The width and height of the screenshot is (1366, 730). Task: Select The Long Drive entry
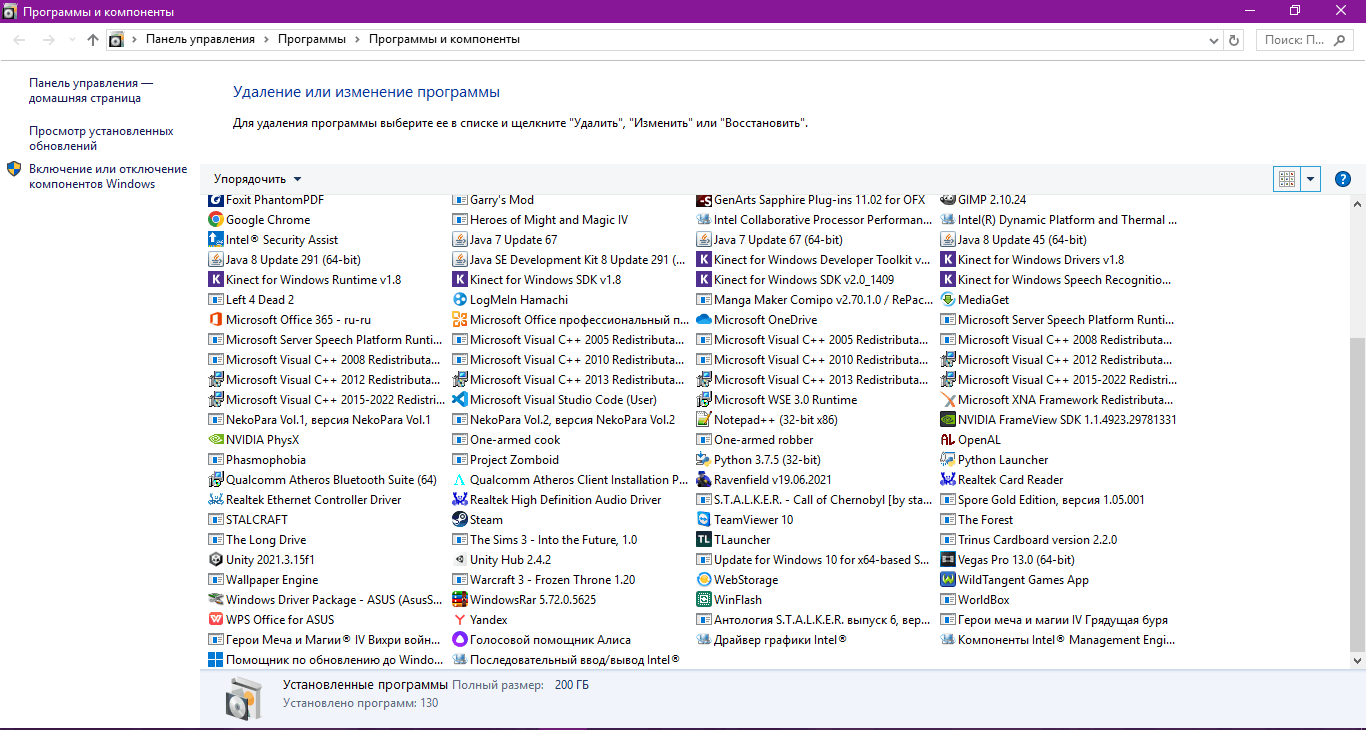[257, 540]
